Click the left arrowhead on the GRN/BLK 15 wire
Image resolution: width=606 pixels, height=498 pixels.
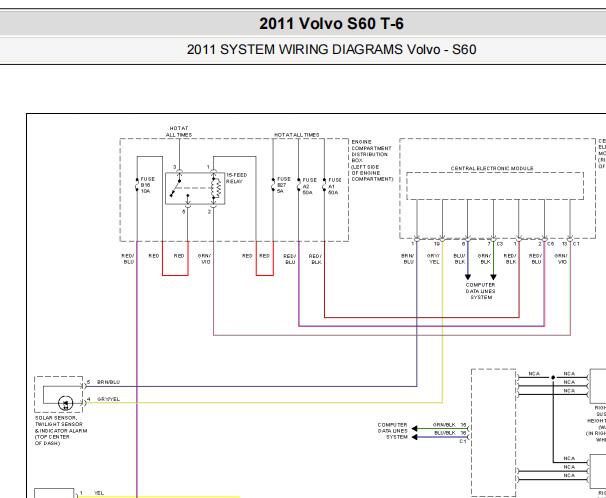click(415, 428)
